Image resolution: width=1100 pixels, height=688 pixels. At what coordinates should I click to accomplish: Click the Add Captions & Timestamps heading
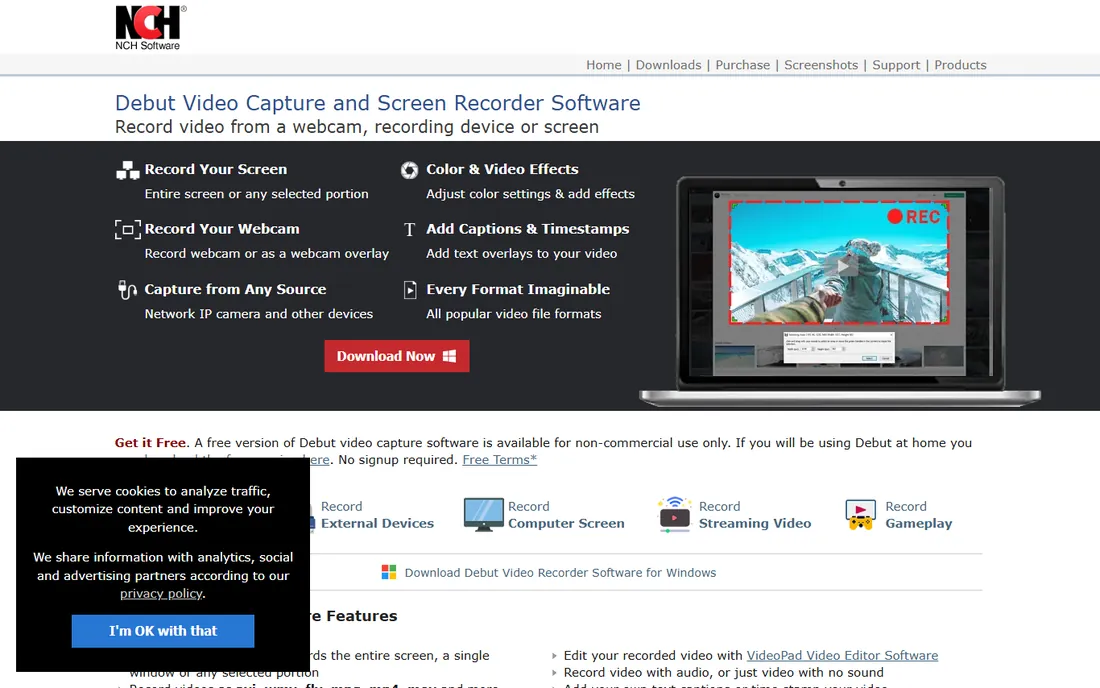528,229
